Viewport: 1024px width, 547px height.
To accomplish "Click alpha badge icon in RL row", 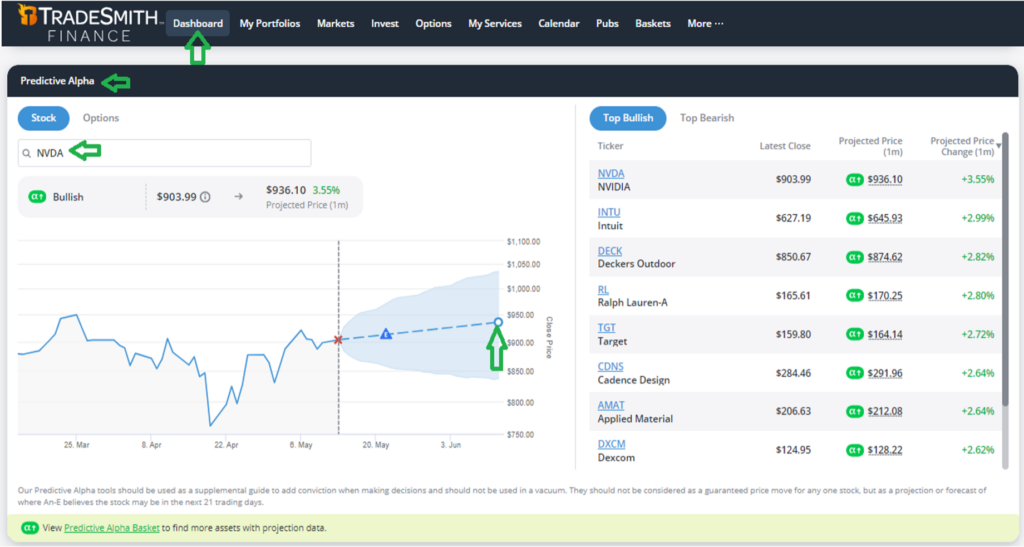I will pos(855,295).
